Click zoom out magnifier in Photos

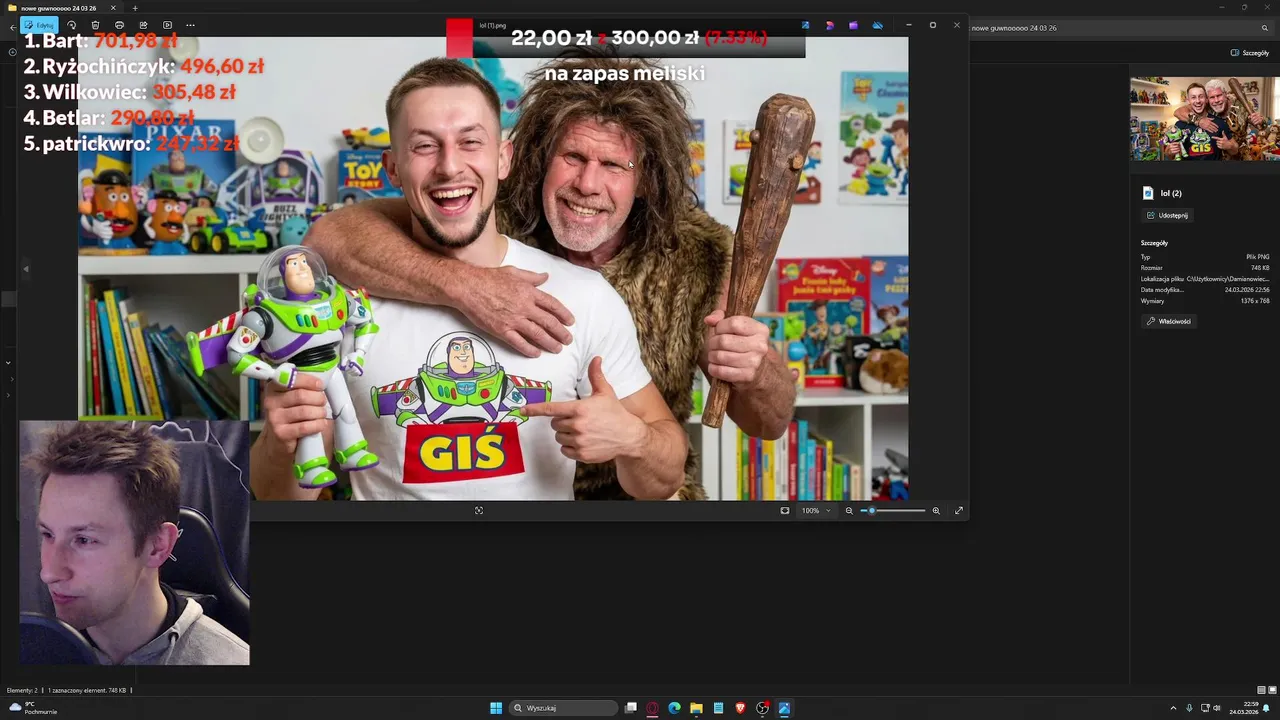(x=849, y=510)
